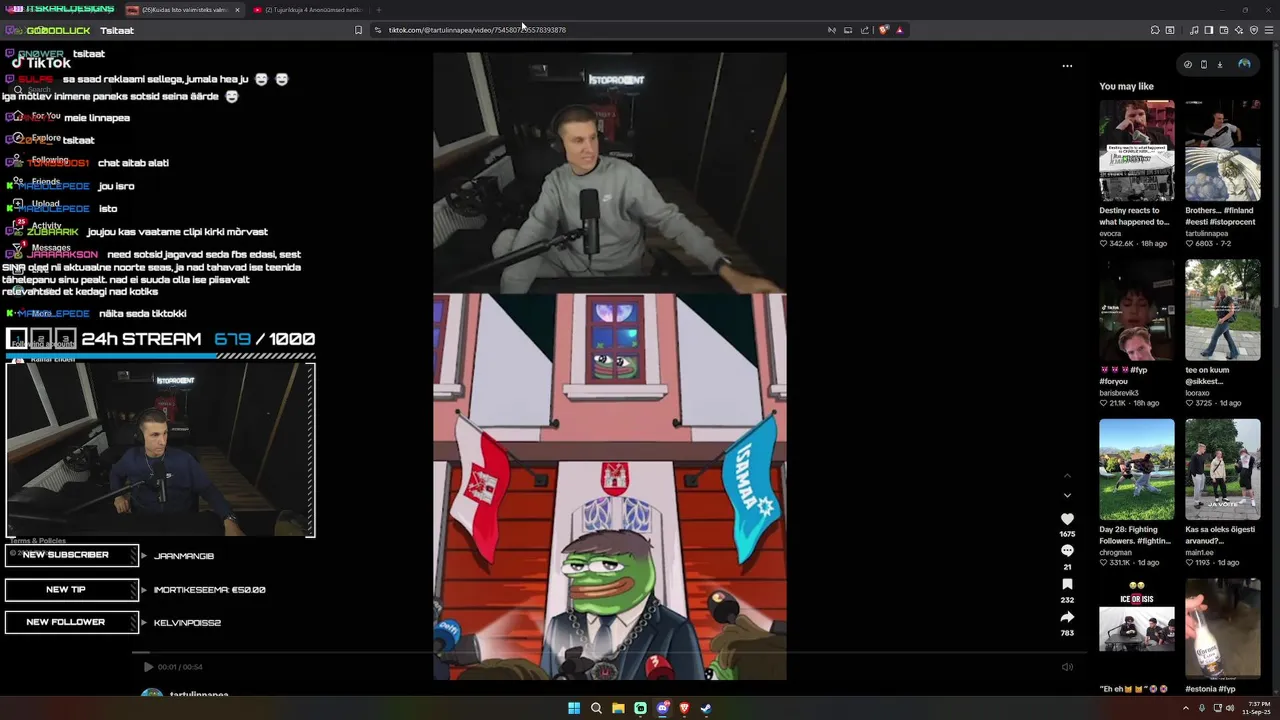Like the TikTok video with the heart icon
The width and height of the screenshot is (1280, 720).
(x=1067, y=519)
